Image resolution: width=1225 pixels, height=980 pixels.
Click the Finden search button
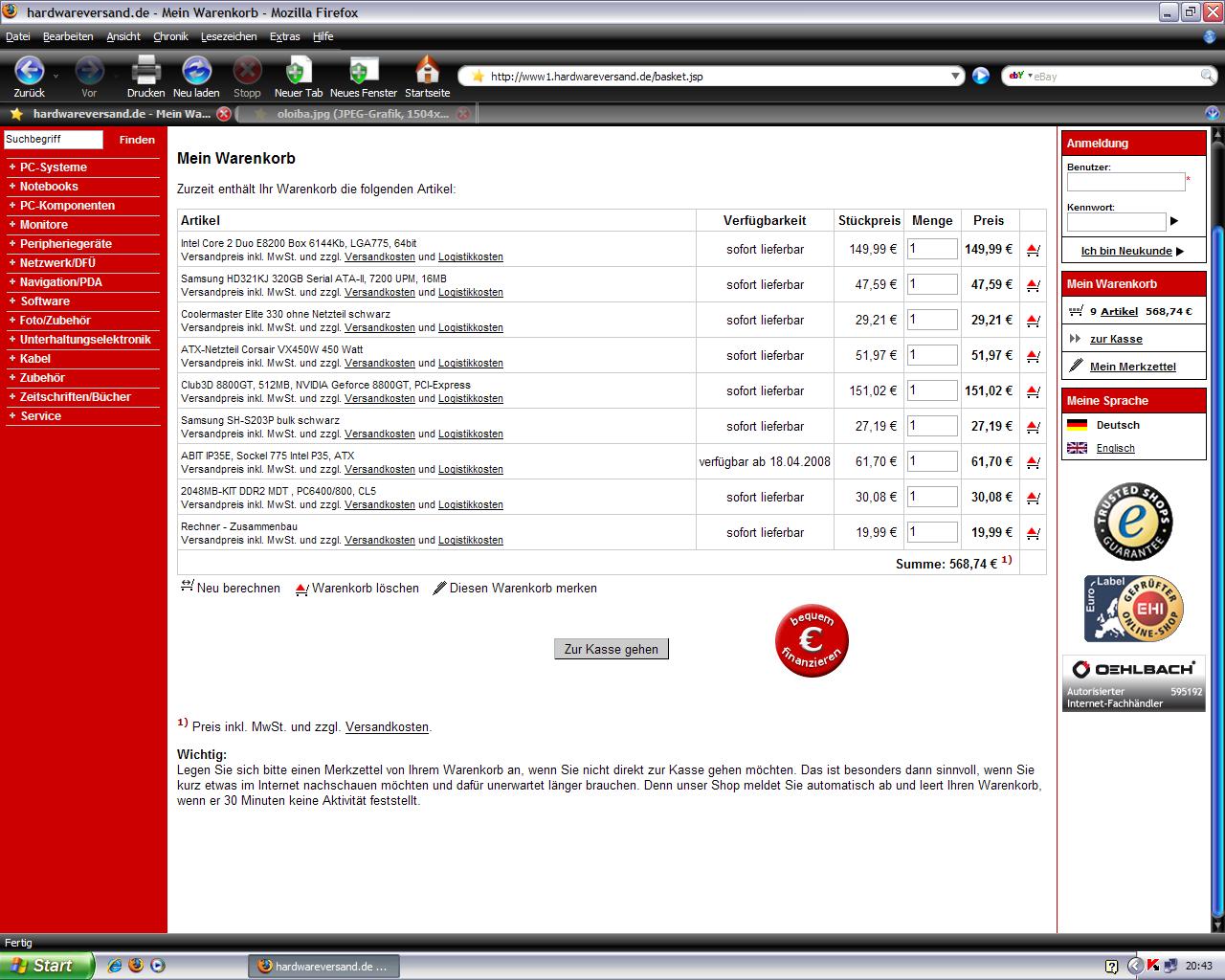[137, 140]
